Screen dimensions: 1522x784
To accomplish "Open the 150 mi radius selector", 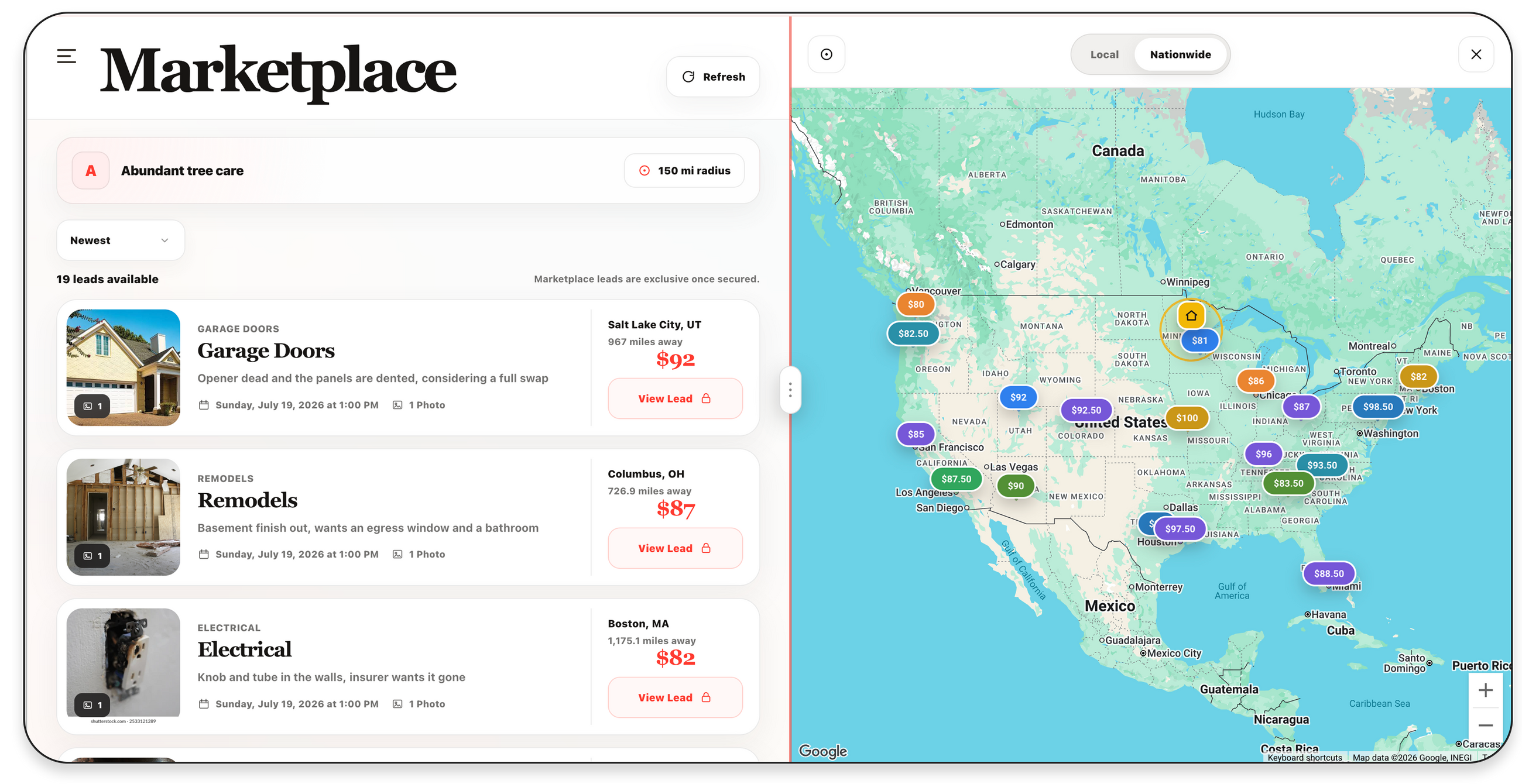I will point(684,171).
